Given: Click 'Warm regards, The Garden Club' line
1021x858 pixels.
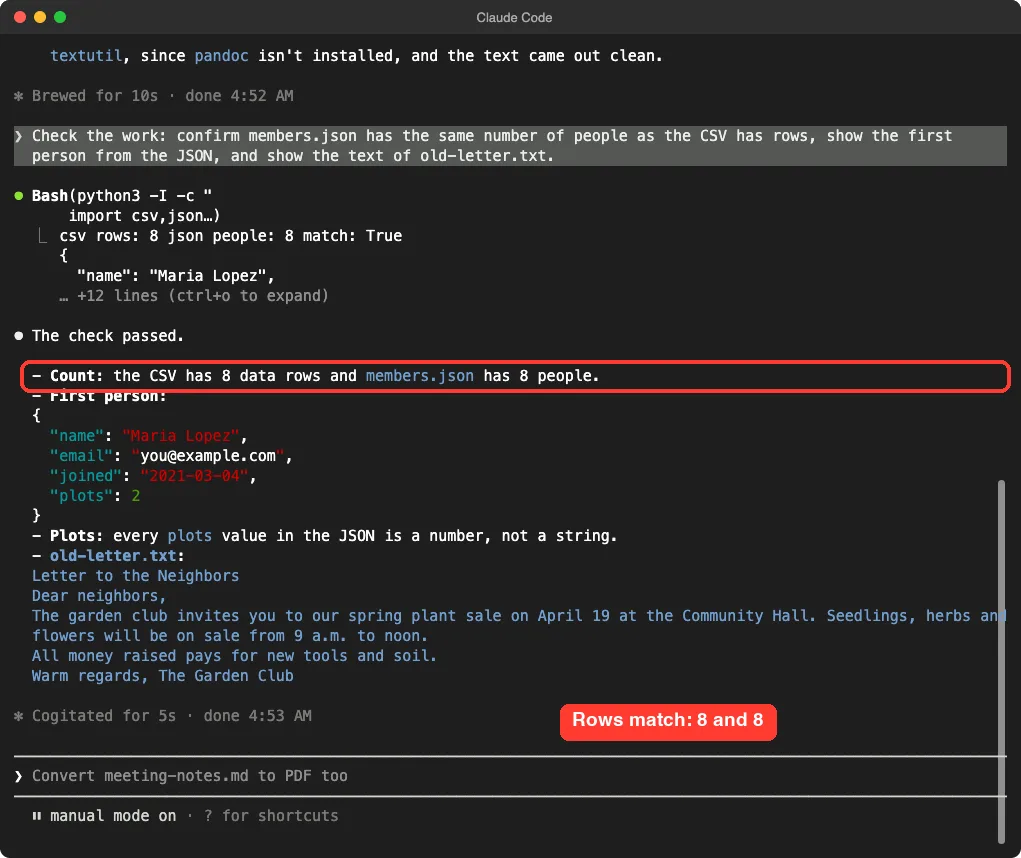Looking at the screenshot, I should tap(163, 676).
